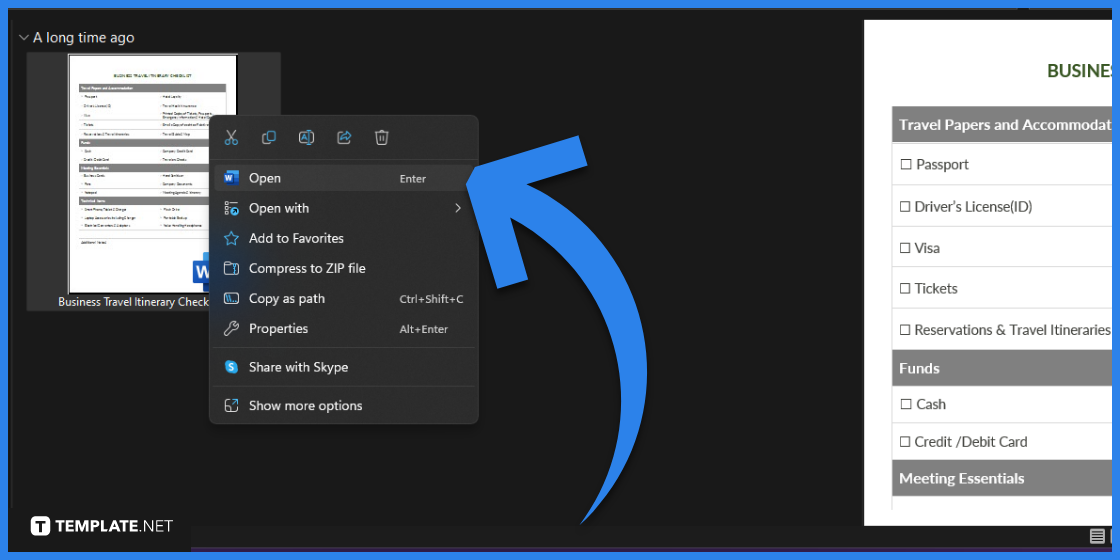The height and width of the screenshot is (560, 1120).
Task: Expand the Open with submenu arrow
Action: (458, 208)
